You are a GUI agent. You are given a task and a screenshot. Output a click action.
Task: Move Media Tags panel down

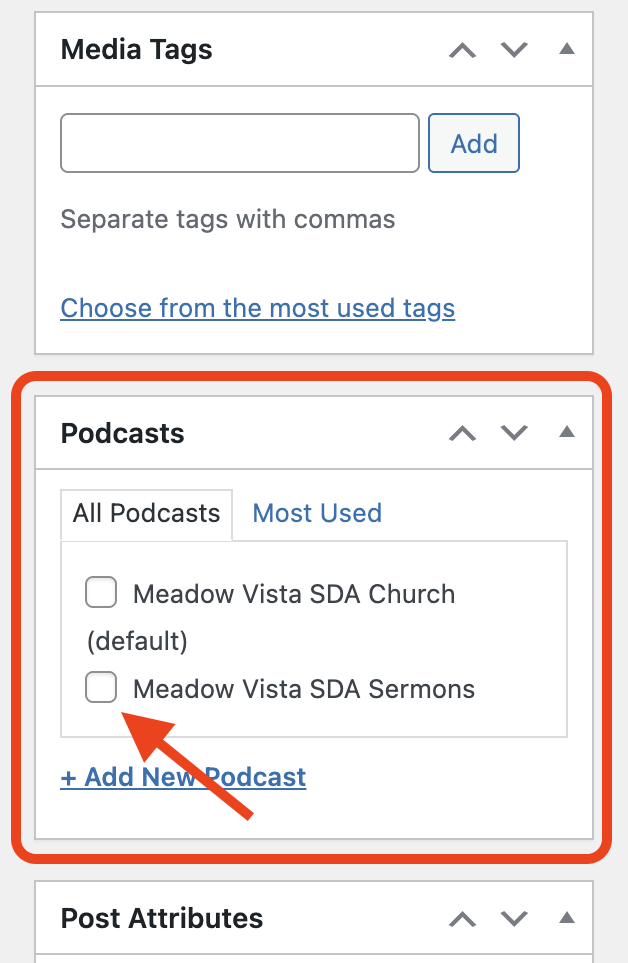[x=514, y=50]
